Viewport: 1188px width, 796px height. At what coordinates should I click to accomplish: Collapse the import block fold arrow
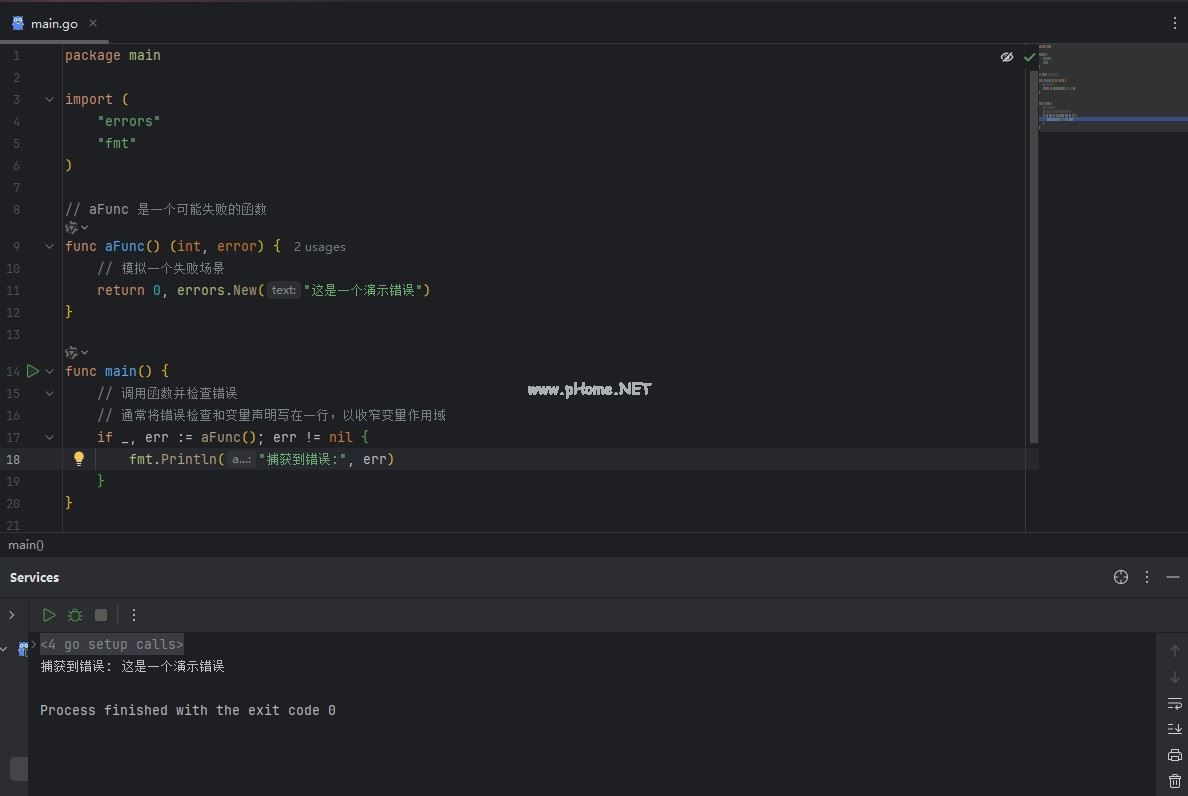pos(50,99)
